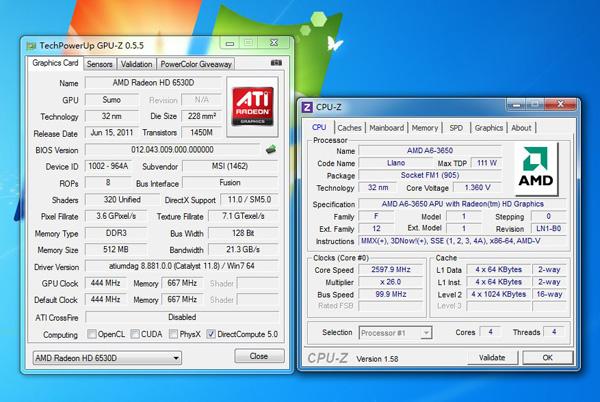
Task: Minimize the GPU-Z window
Action: click(x=230, y=43)
